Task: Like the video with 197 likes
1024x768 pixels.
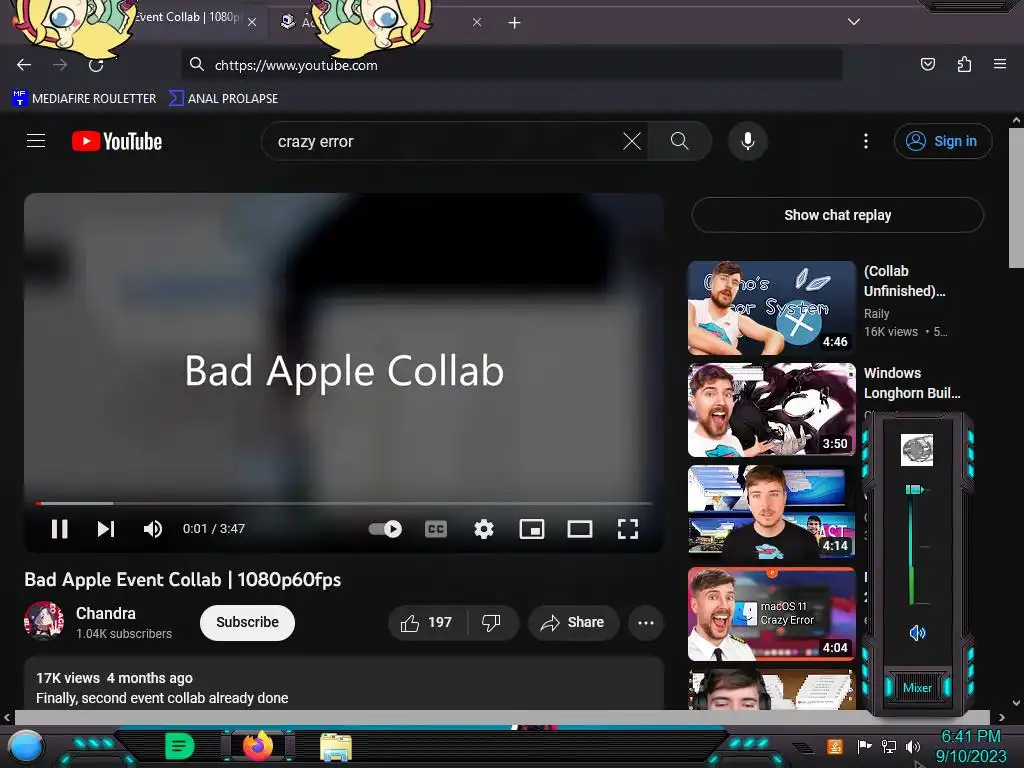Action: click(x=428, y=623)
